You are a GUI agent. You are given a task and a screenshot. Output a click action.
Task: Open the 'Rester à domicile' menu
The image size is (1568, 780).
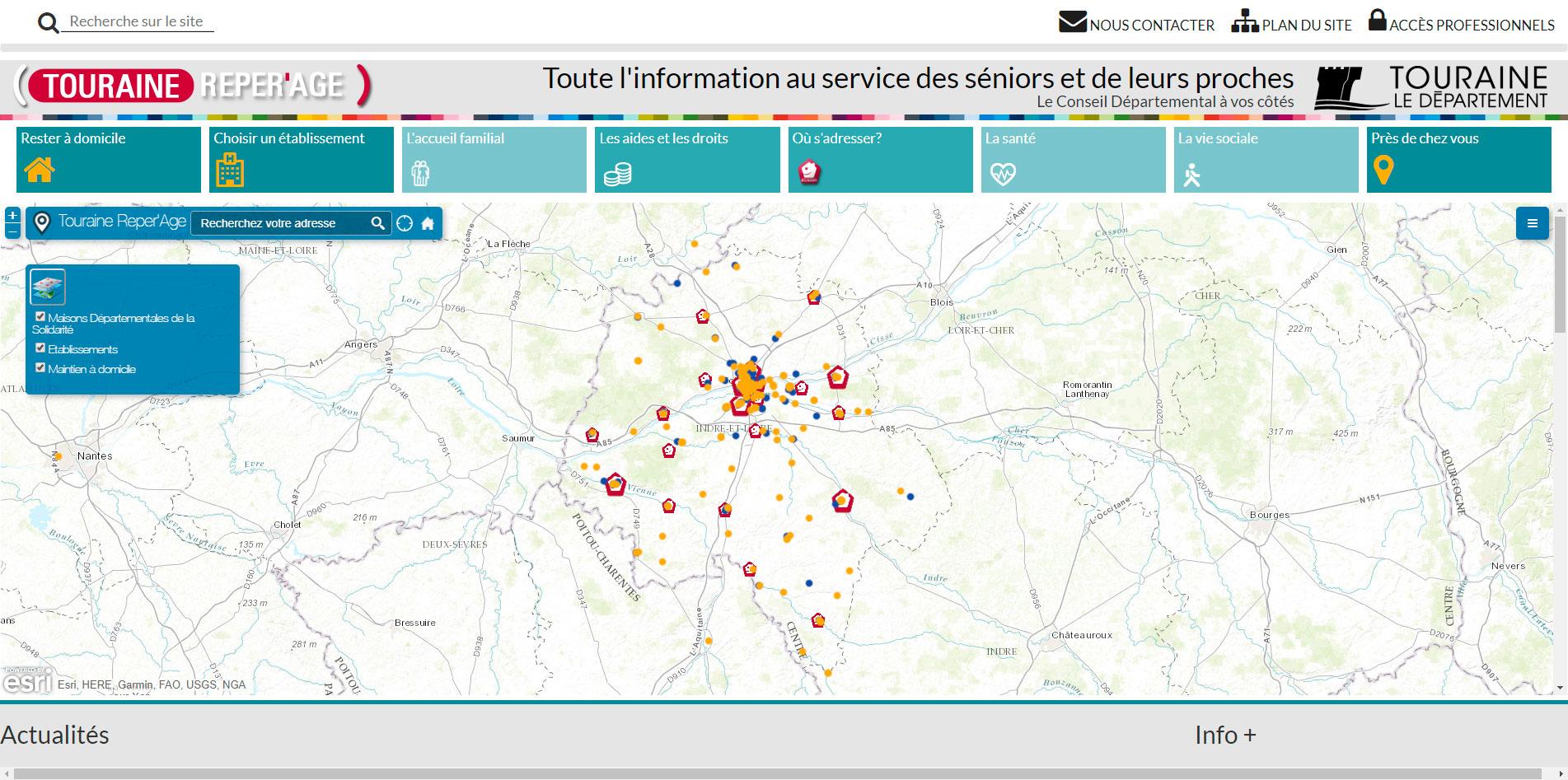[109, 159]
